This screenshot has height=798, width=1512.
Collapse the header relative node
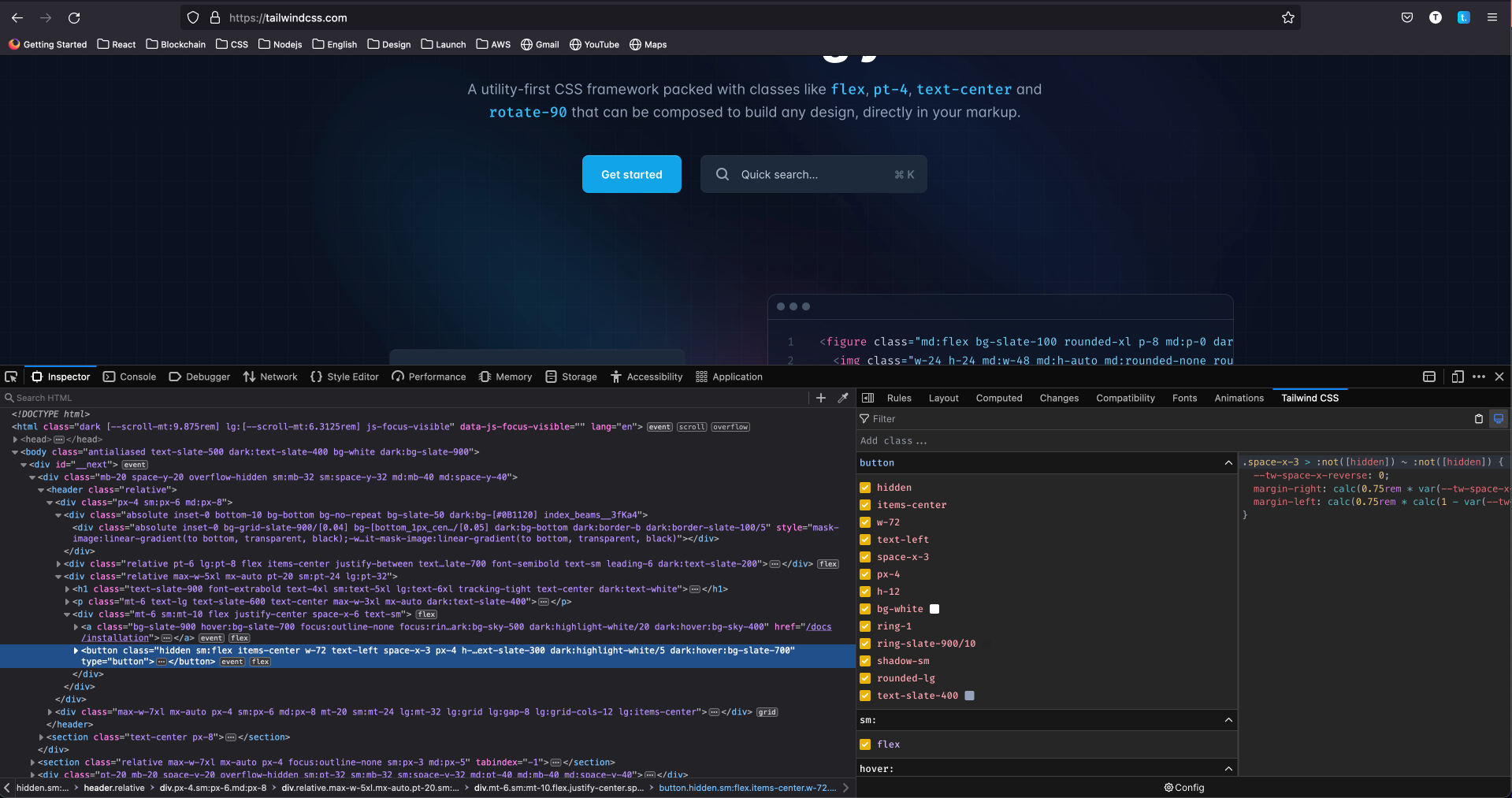pos(41,490)
